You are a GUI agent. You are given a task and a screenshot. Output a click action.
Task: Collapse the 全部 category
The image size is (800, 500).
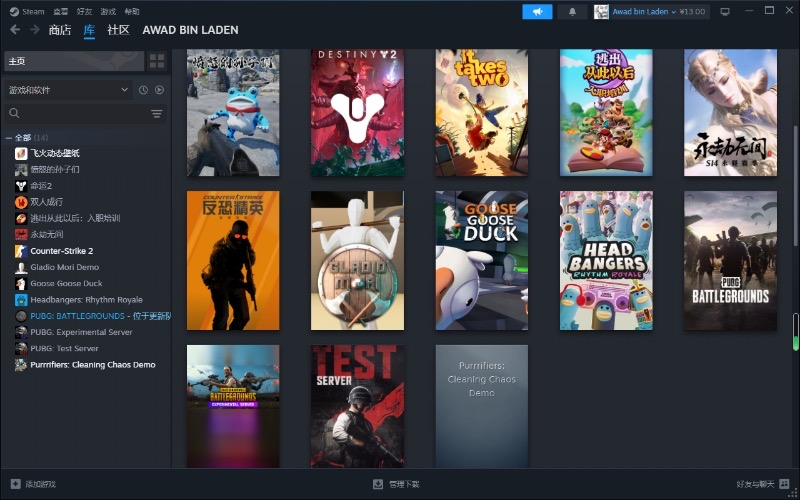tap(9, 137)
